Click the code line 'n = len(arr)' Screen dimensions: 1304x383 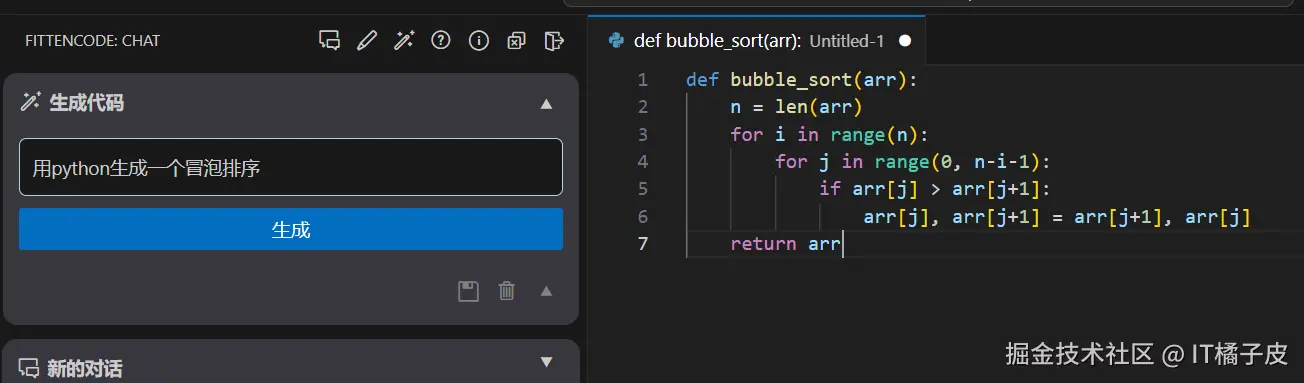(x=796, y=106)
